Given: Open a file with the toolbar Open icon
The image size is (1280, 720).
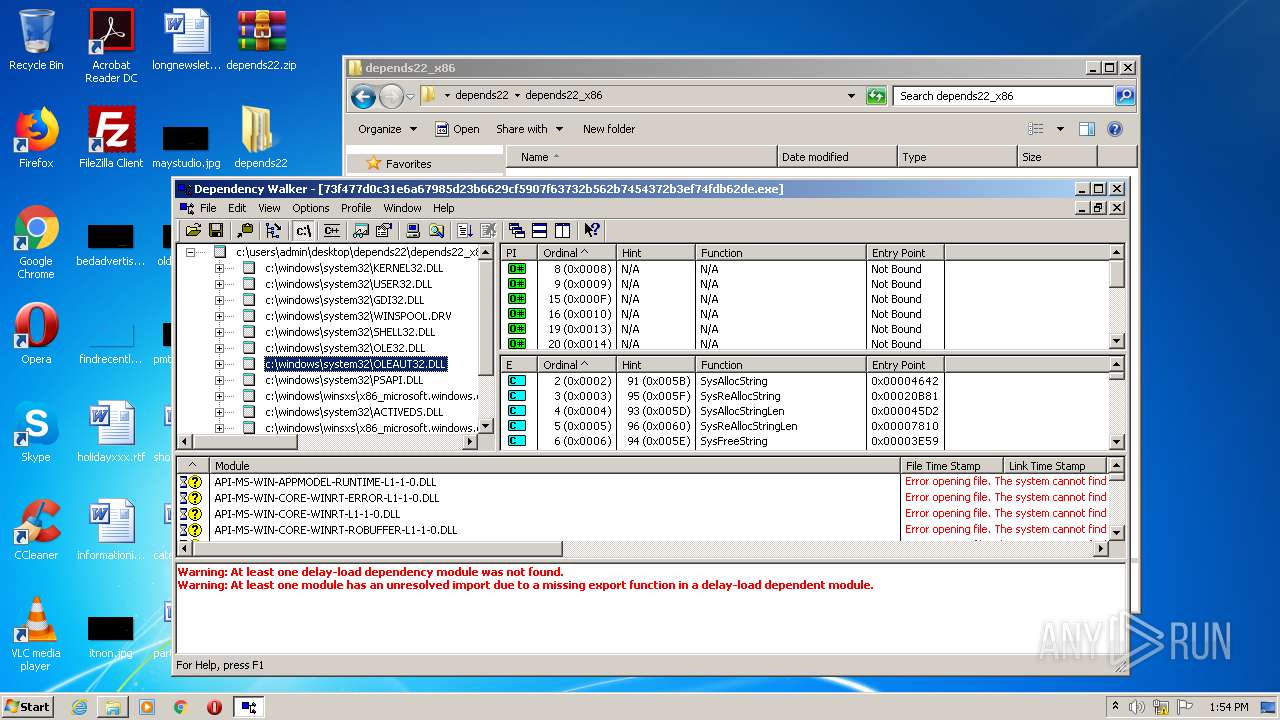Looking at the screenshot, I should click(x=194, y=230).
